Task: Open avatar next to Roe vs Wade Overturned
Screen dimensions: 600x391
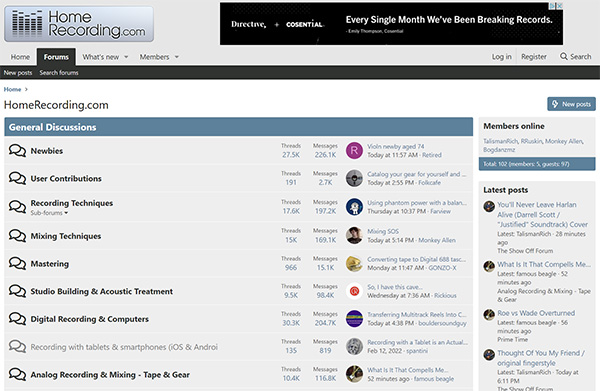Action: click(489, 314)
